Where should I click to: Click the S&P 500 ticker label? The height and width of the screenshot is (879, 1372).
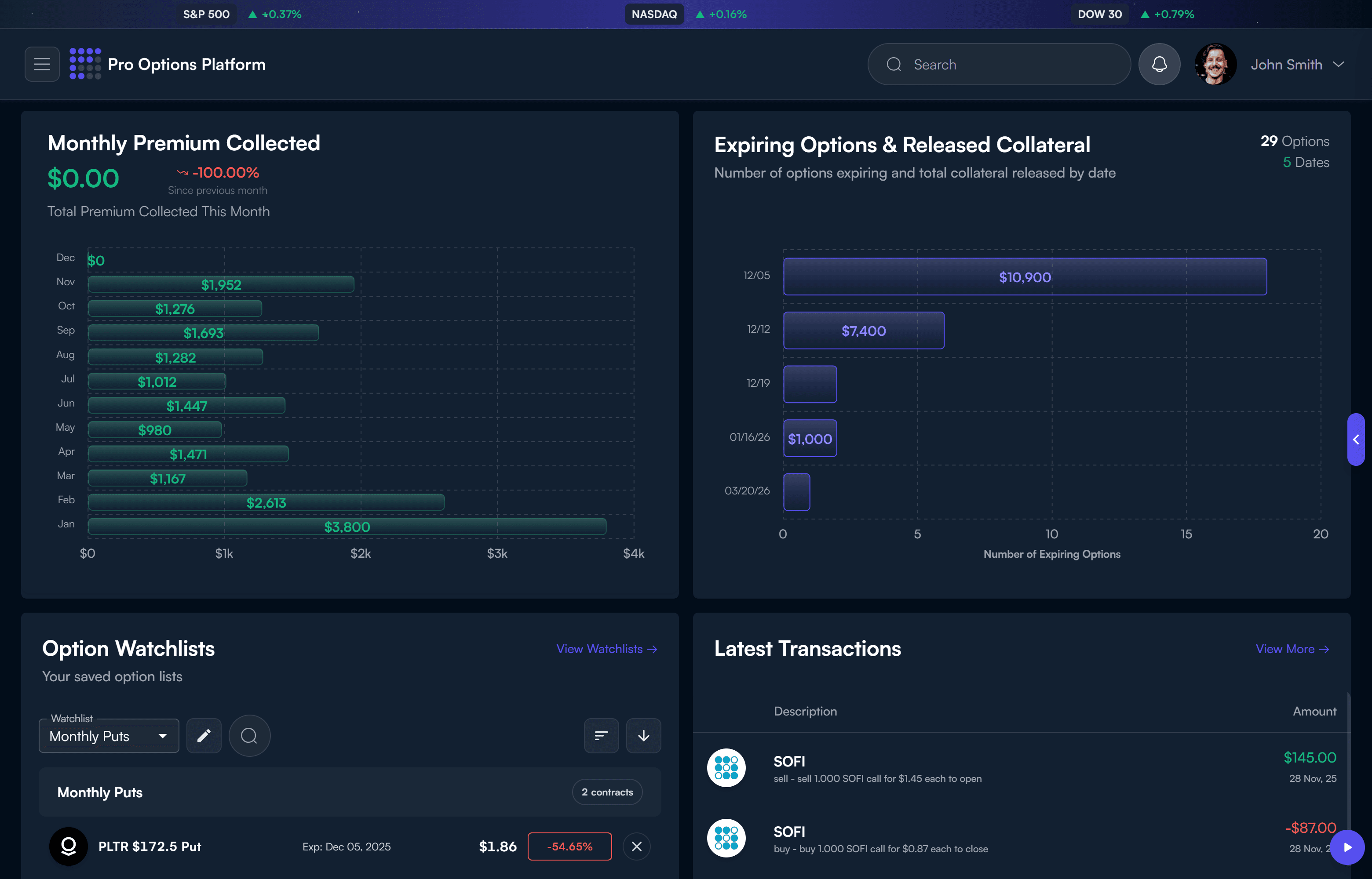(x=206, y=14)
